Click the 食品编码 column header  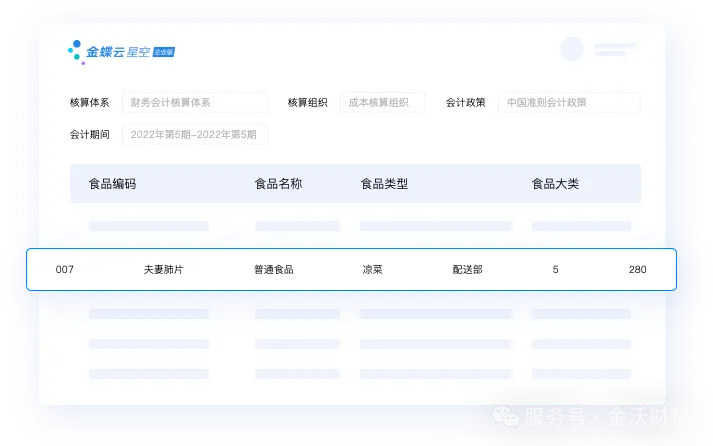coord(112,184)
